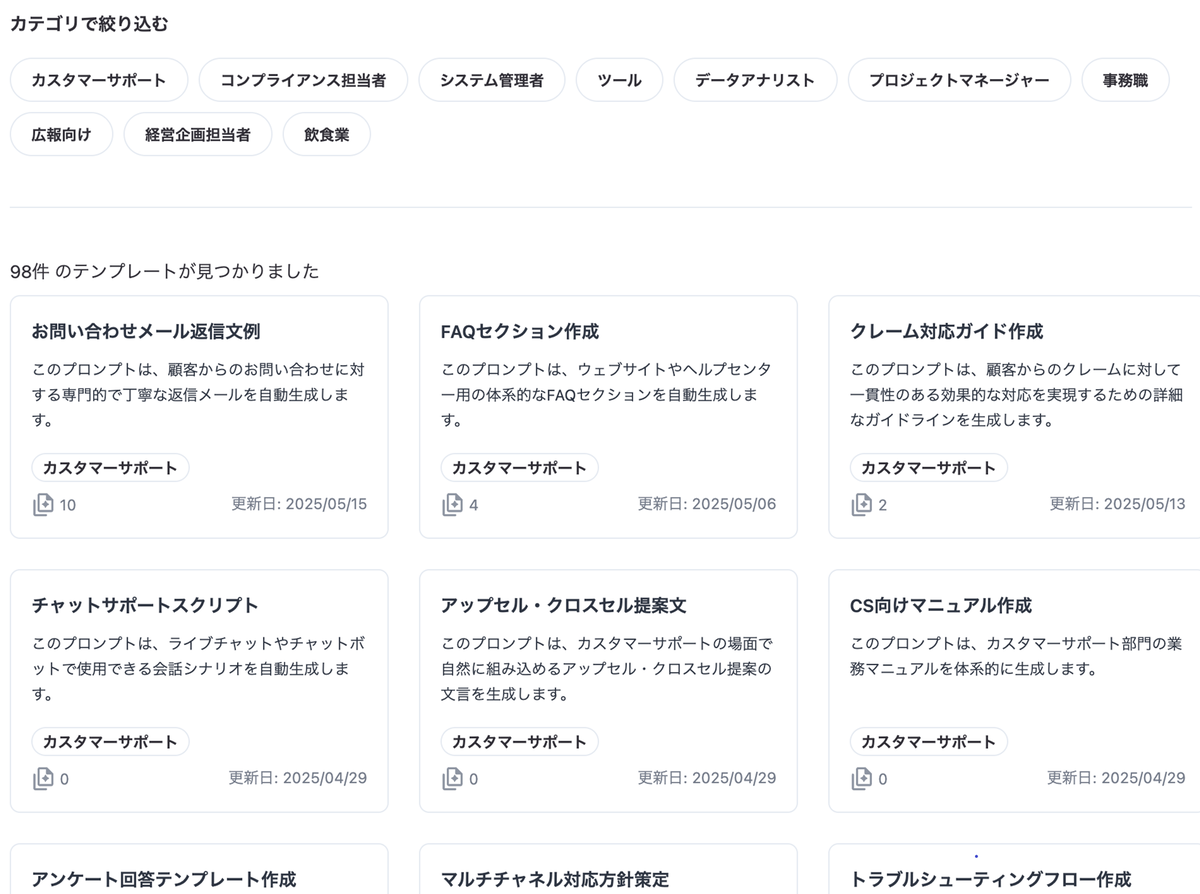1200x894 pixels.
Task: Click カスタマーサポート tag on クレーム対応ガイド作成 card
Action: (929, 467)
